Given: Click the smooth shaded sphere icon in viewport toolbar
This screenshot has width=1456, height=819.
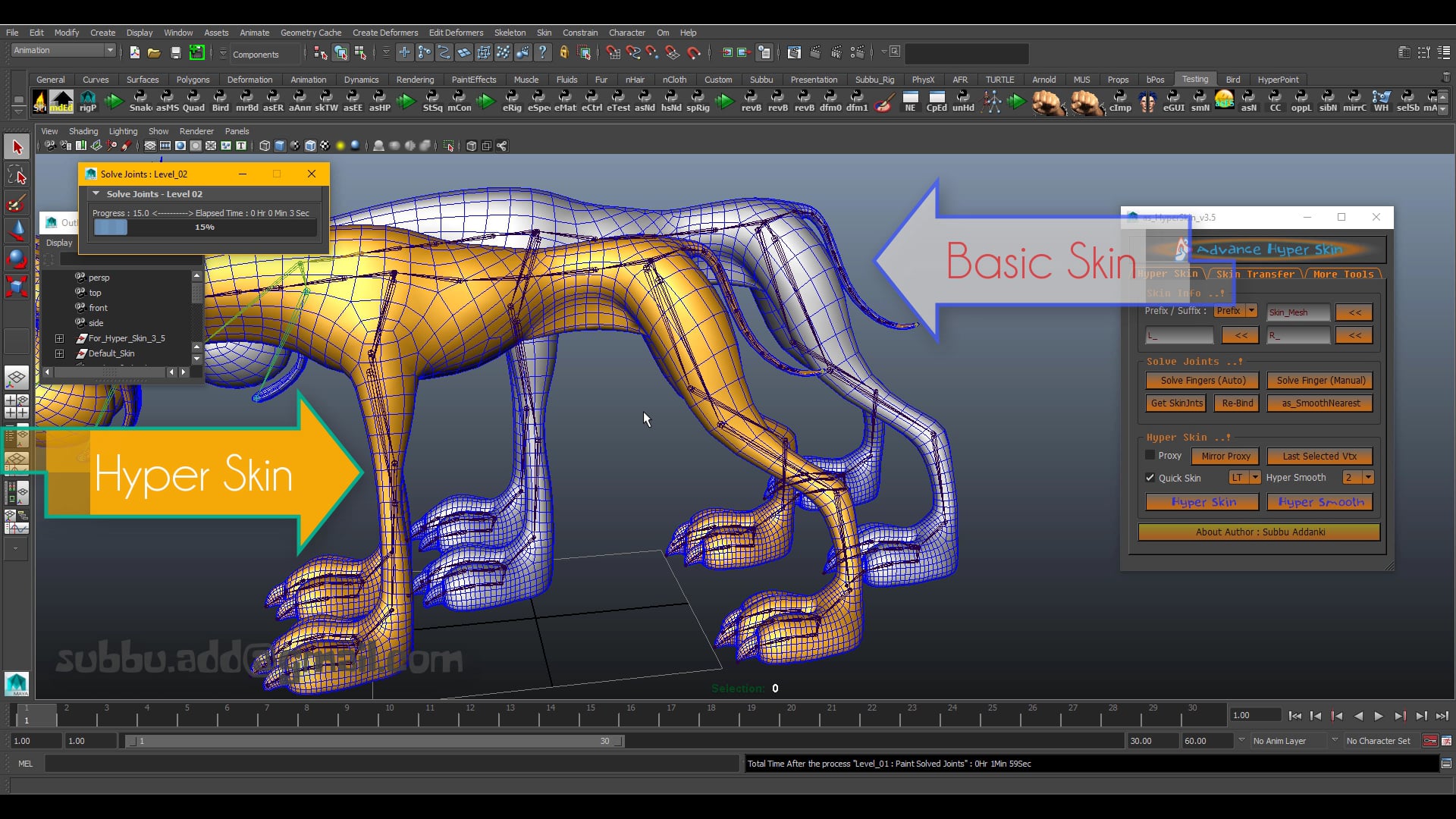Looking at the screenshot, I should coord(355,146).
